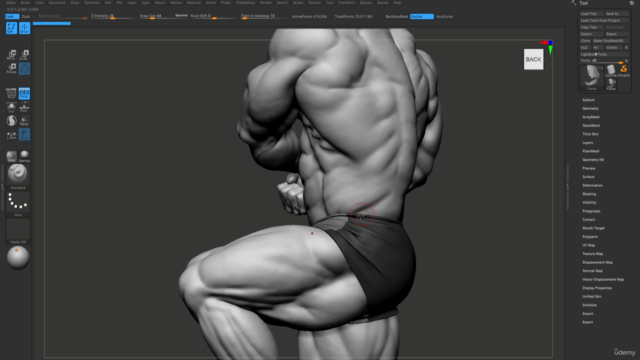This screenshot has height=360, width=640.
Task: Open the material sphere picker
Action: 18,258
